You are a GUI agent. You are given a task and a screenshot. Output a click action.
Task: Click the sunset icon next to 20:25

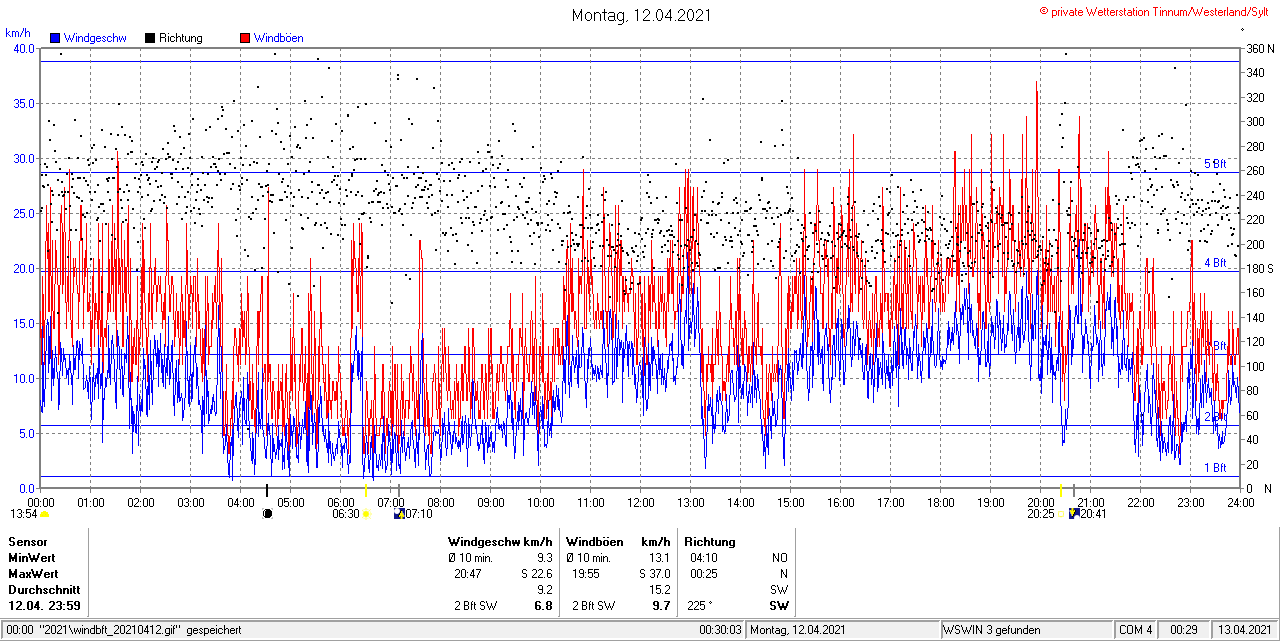[1061, 514]
